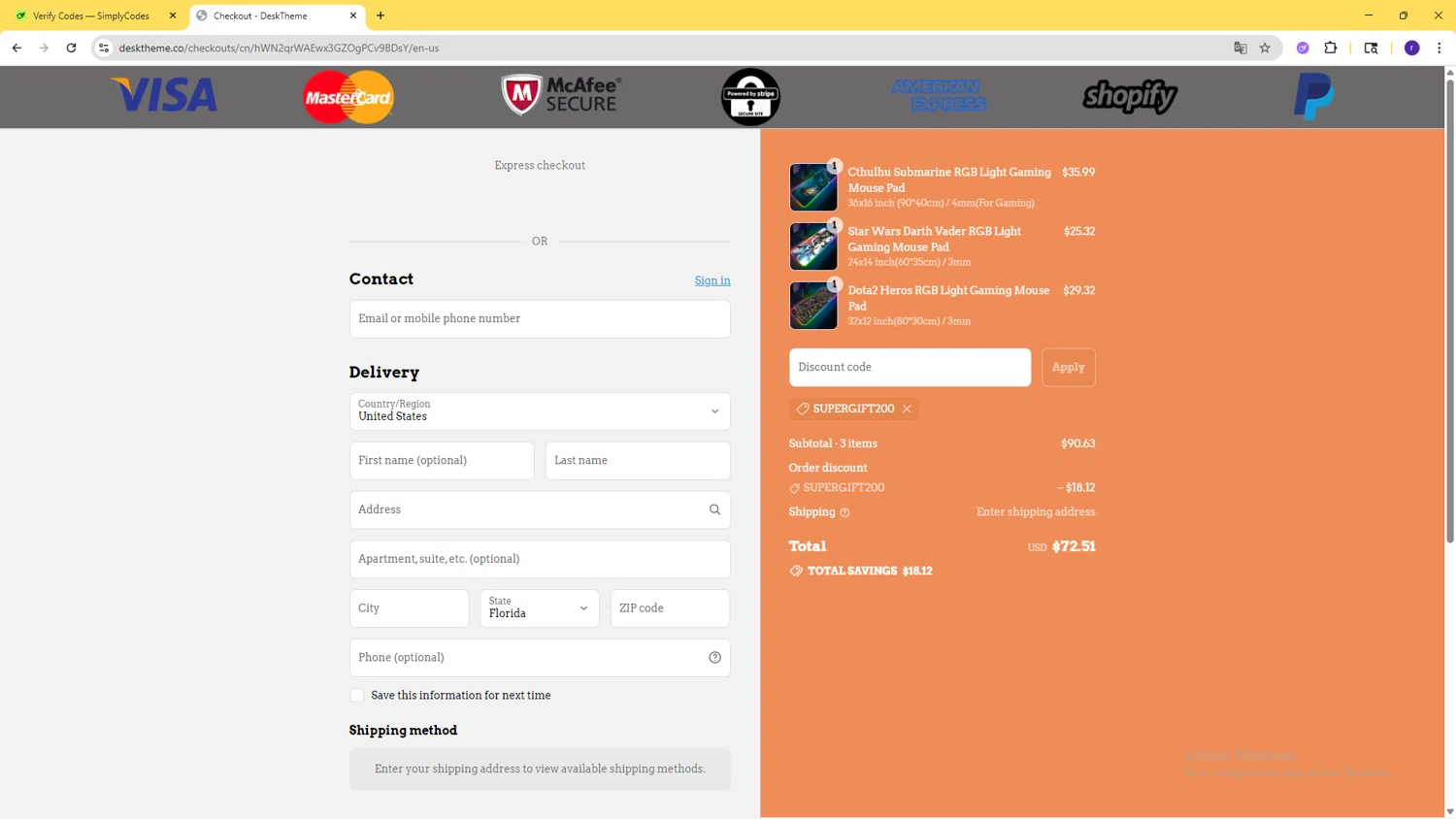
Task: Open the browser profile avatar
Action: pyautogui.click(x=1412, y=48)
